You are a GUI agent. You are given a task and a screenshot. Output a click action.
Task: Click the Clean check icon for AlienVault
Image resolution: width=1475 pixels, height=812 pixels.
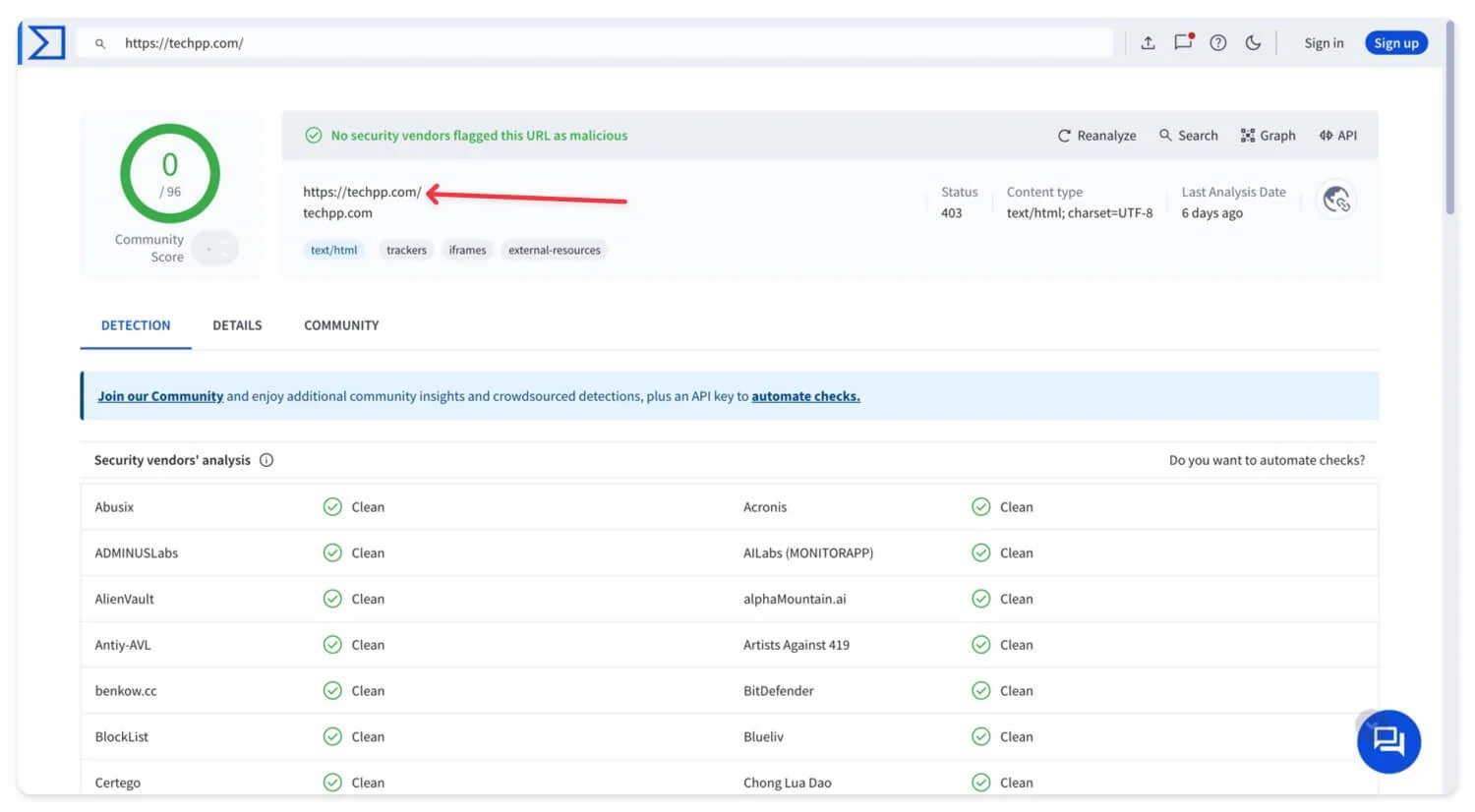pyautogui.click(x=332, y=599)
